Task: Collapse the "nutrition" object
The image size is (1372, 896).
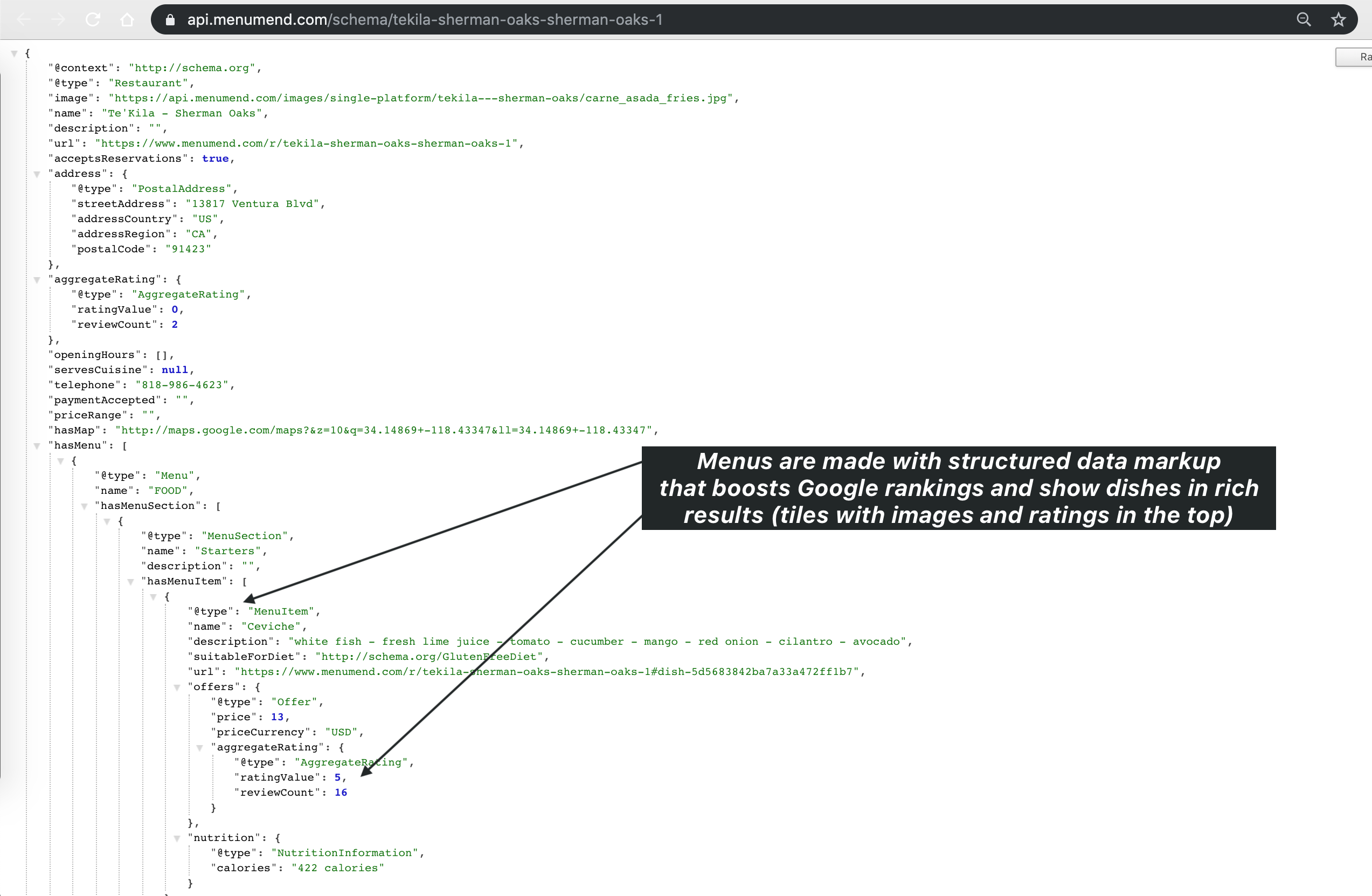Action: coord(177,838)
